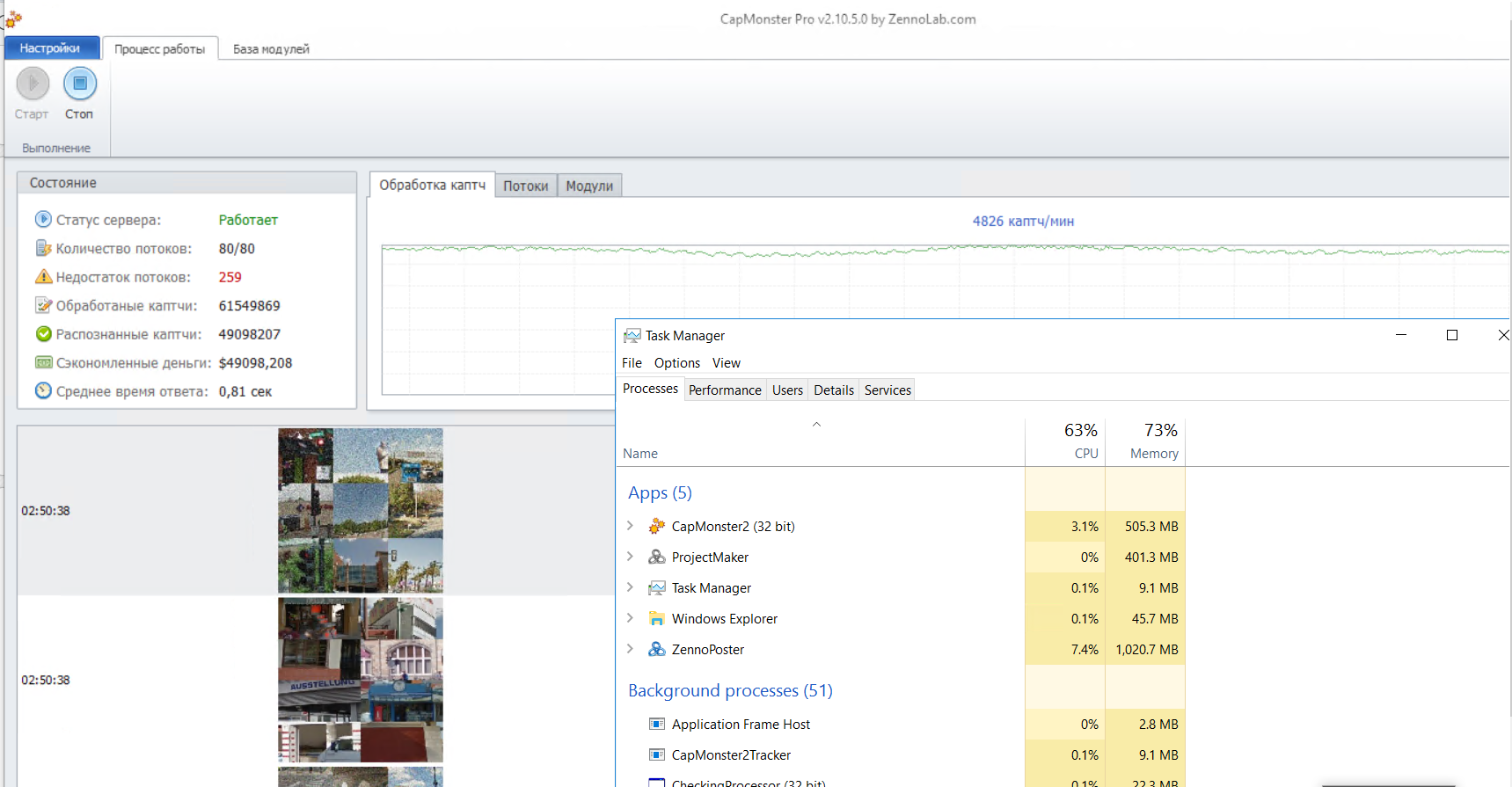Expand the CapMonster2 (32 bit) process group

[630, 526]
